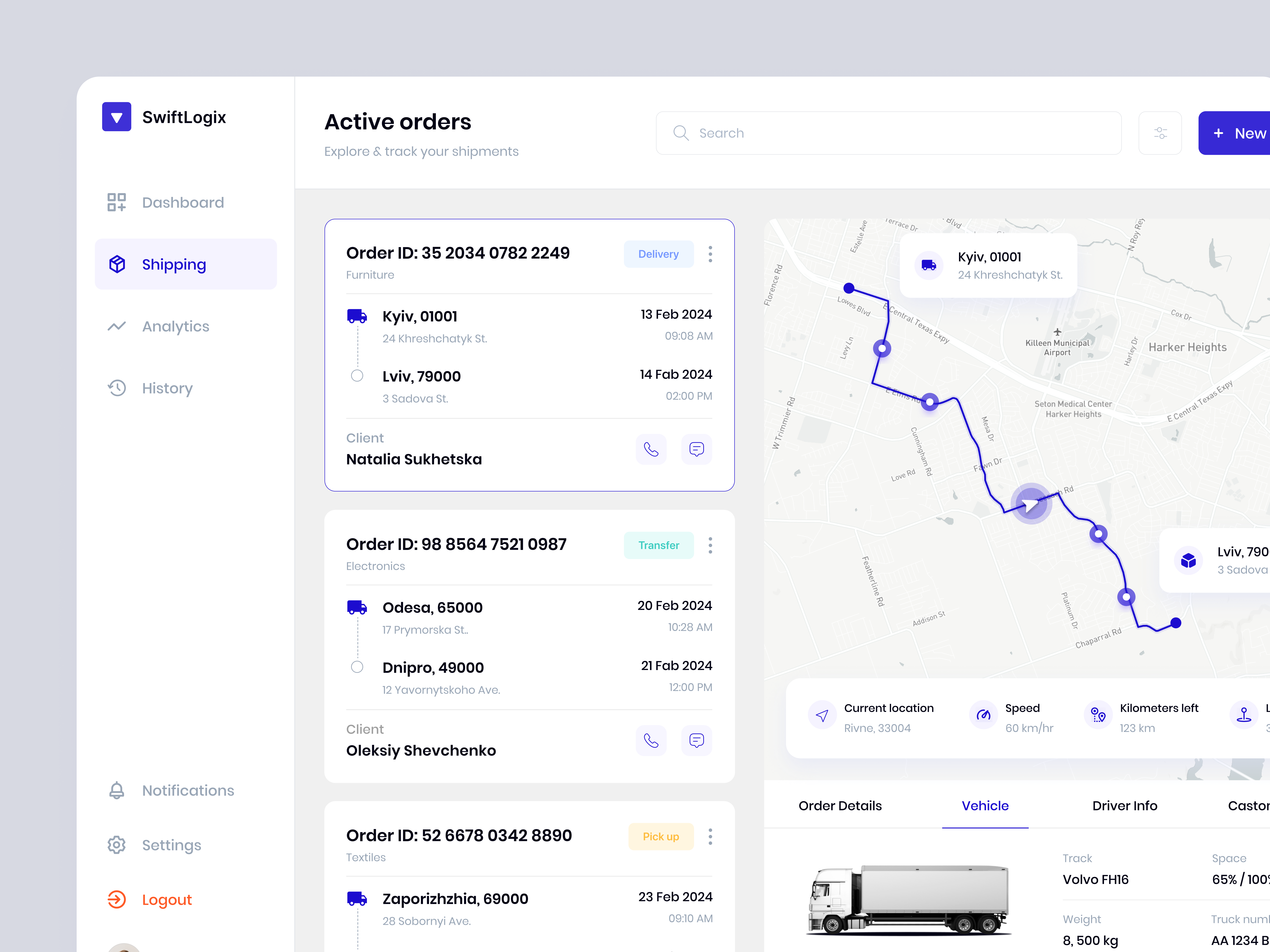Open Notifications bell icon
The image size is (1270, 952).
click(117, 790)
